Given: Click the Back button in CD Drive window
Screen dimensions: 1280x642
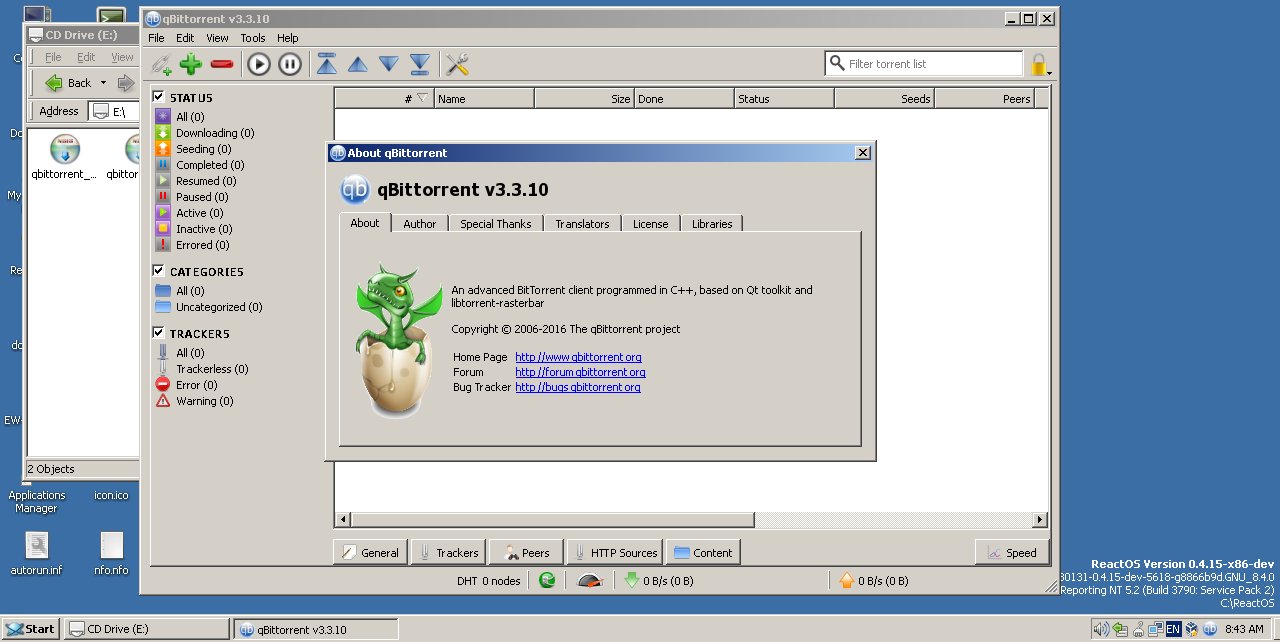Looking at the screenshot, I should click(68, 83).
